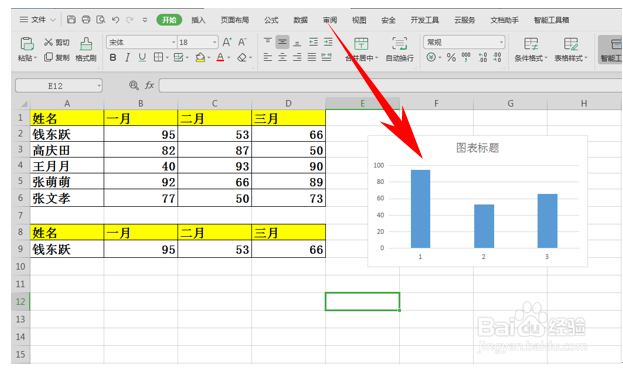The image size is (623, 368).
Task: Cut selection with the 剪切 scissors button
Action: point(57,42)
